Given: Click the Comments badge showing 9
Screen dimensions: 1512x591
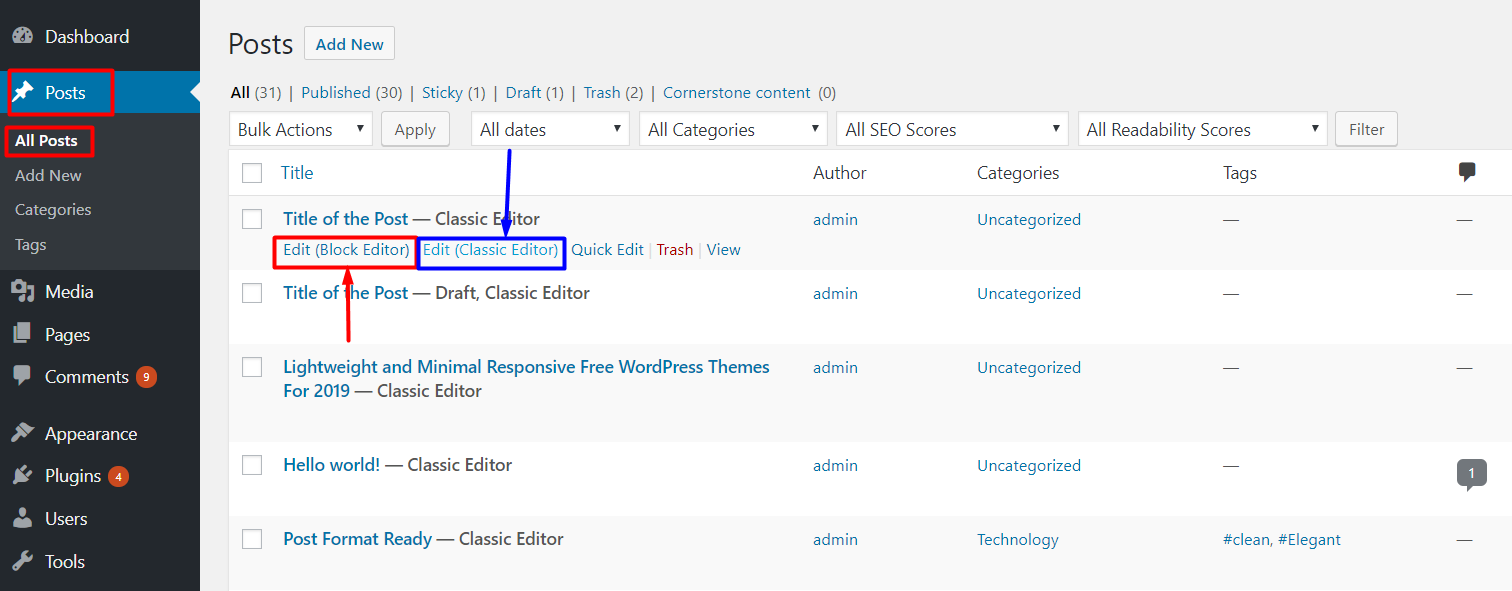Looking at the screenshot, I should [147, 377].
